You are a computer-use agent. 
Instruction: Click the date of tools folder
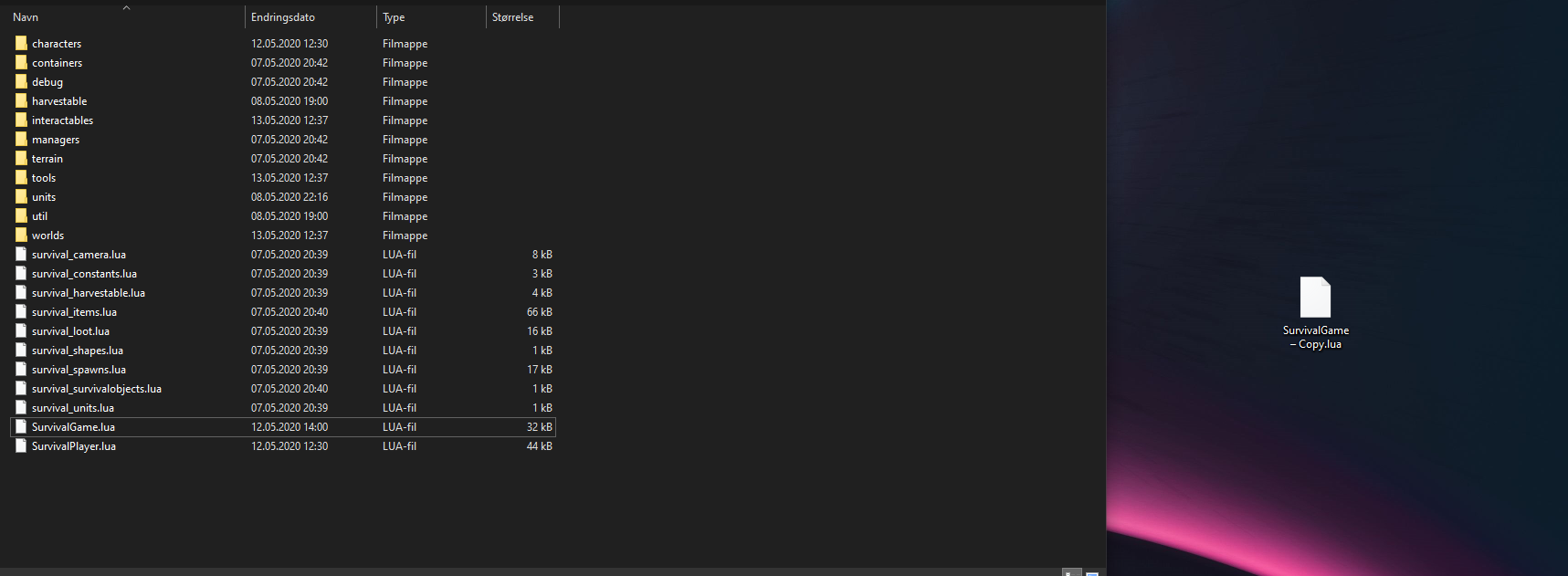(289, 178)
